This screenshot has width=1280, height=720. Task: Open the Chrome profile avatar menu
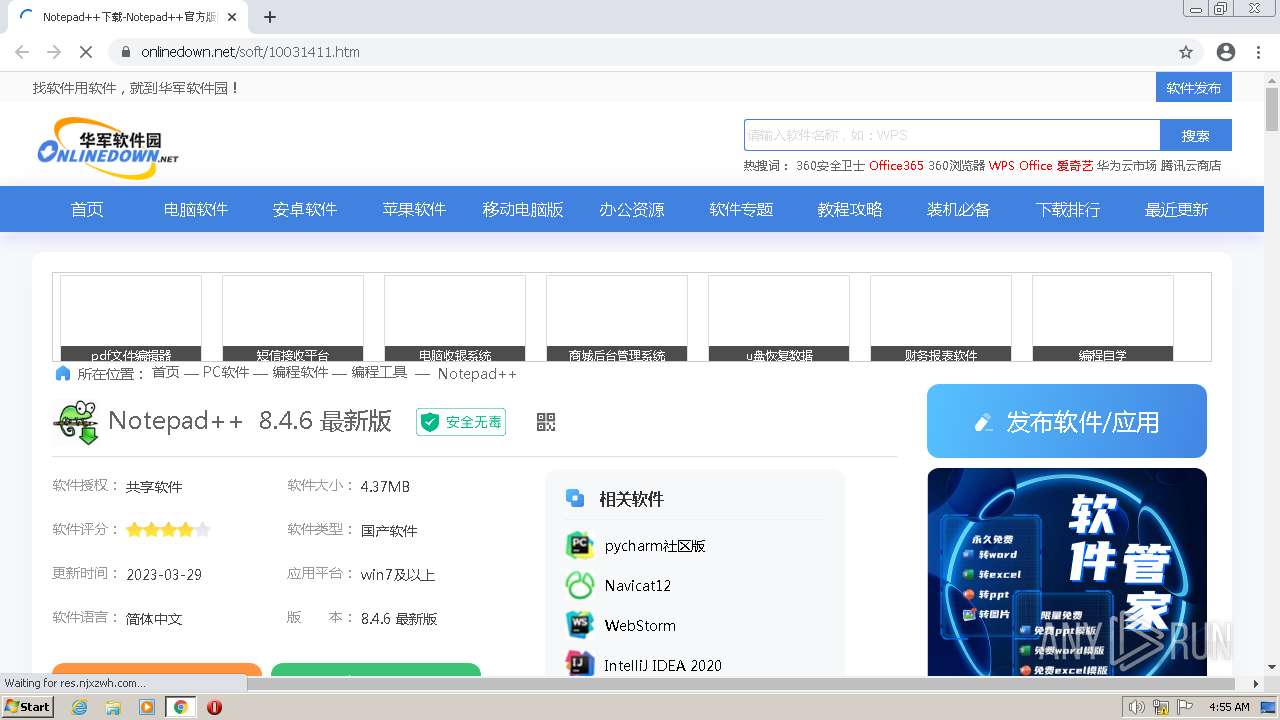1226,52
